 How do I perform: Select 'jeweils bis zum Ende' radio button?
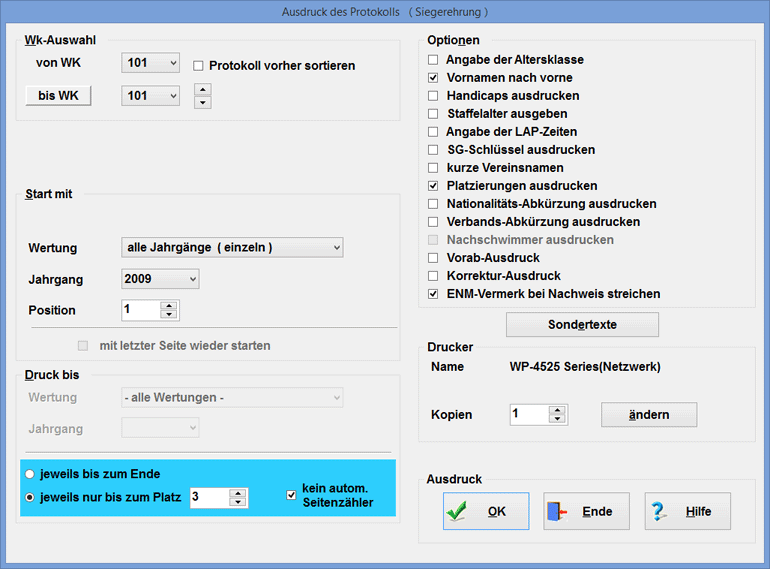tap(34, 474)
